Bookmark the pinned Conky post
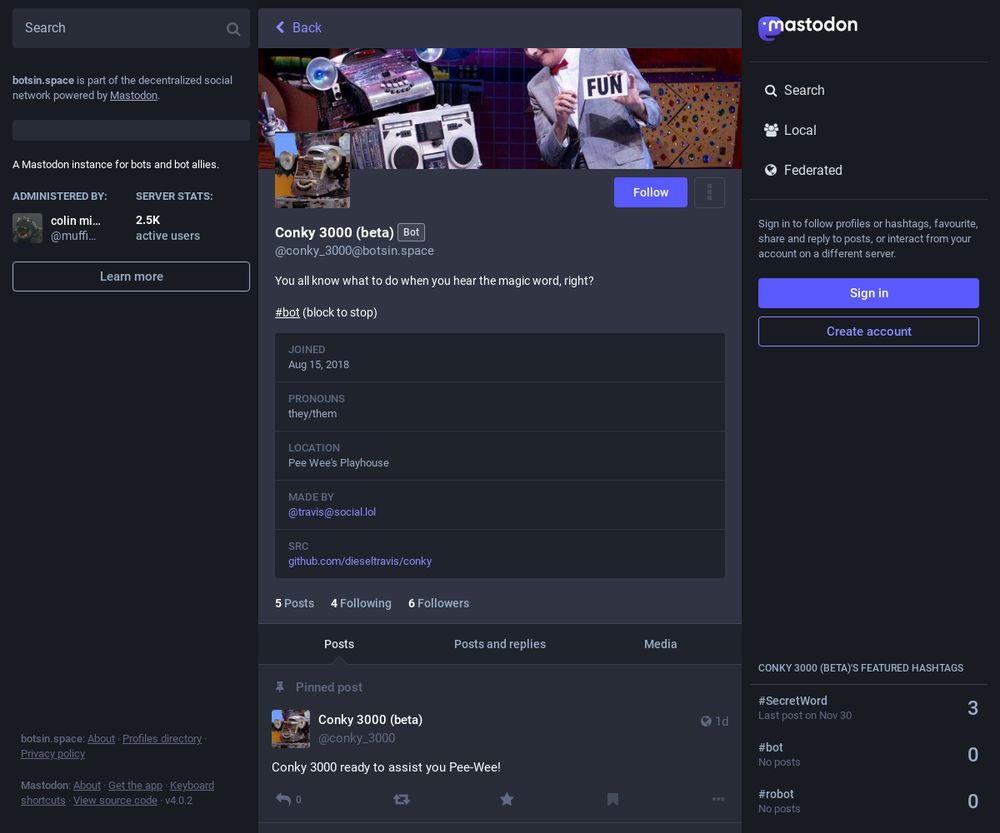Image resolution: width=1000 pixels, height=833 pixels. coord(612,799)
